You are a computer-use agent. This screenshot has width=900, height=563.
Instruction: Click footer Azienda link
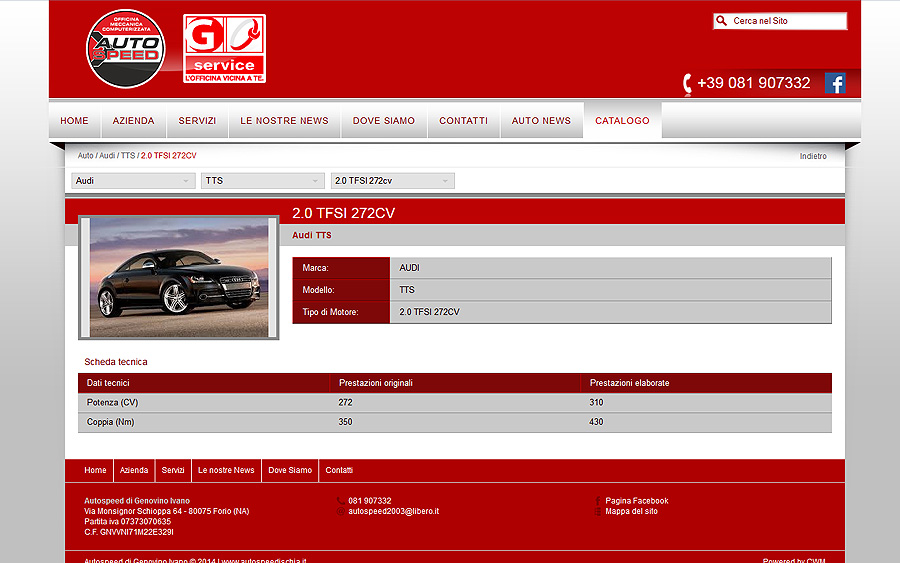[134, 470]
